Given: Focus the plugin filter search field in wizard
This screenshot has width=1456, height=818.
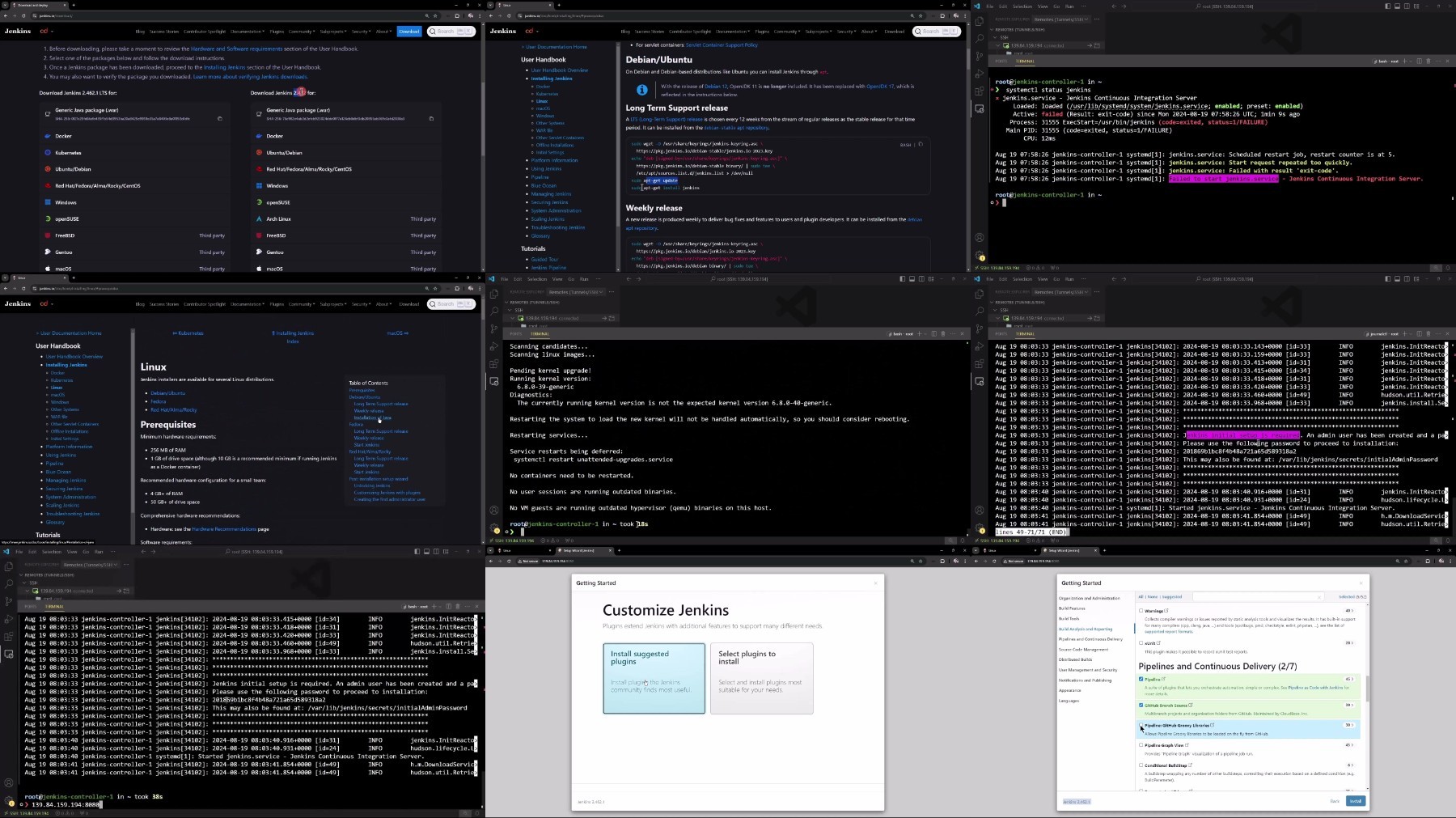Looking at the screenshot, I should tap(1259, 597).
